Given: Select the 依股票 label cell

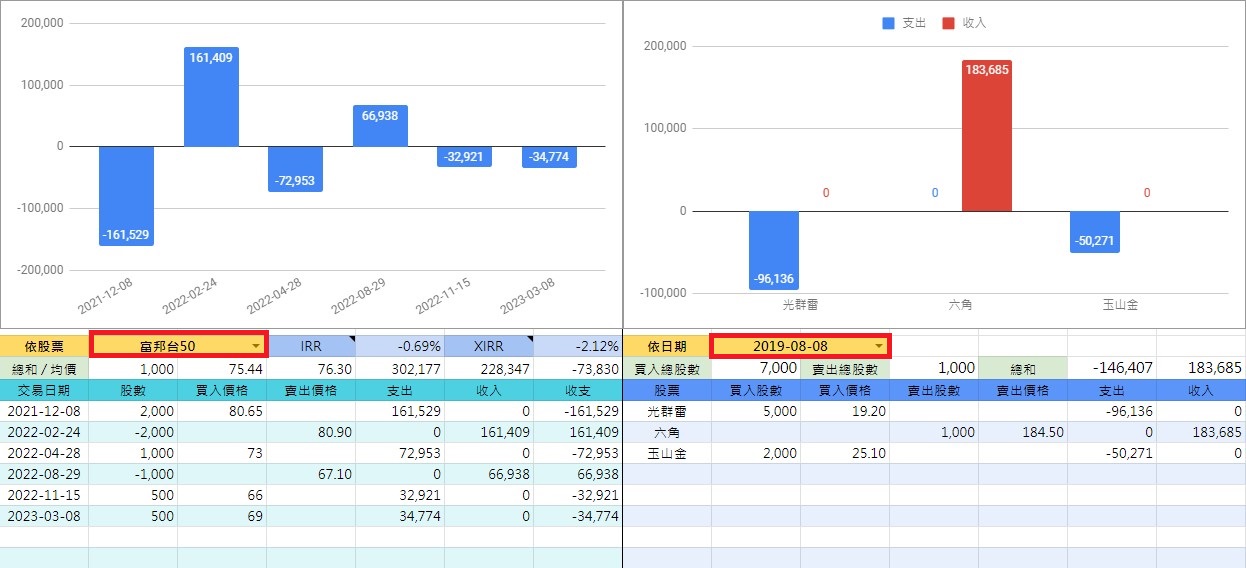Looking at the screenshot, I should (44, 346).
